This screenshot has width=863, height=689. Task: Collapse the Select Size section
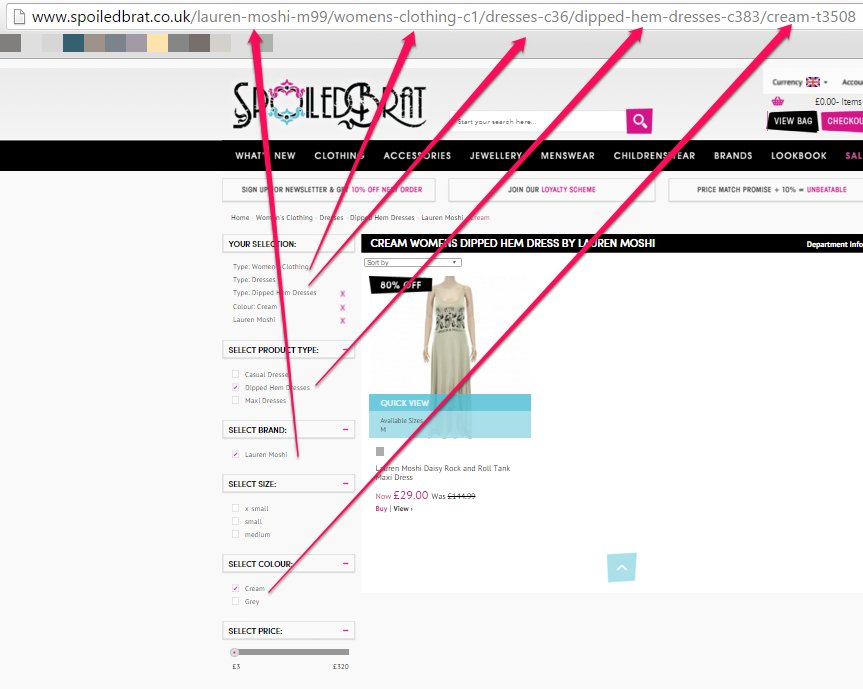[x=346, y=483]
